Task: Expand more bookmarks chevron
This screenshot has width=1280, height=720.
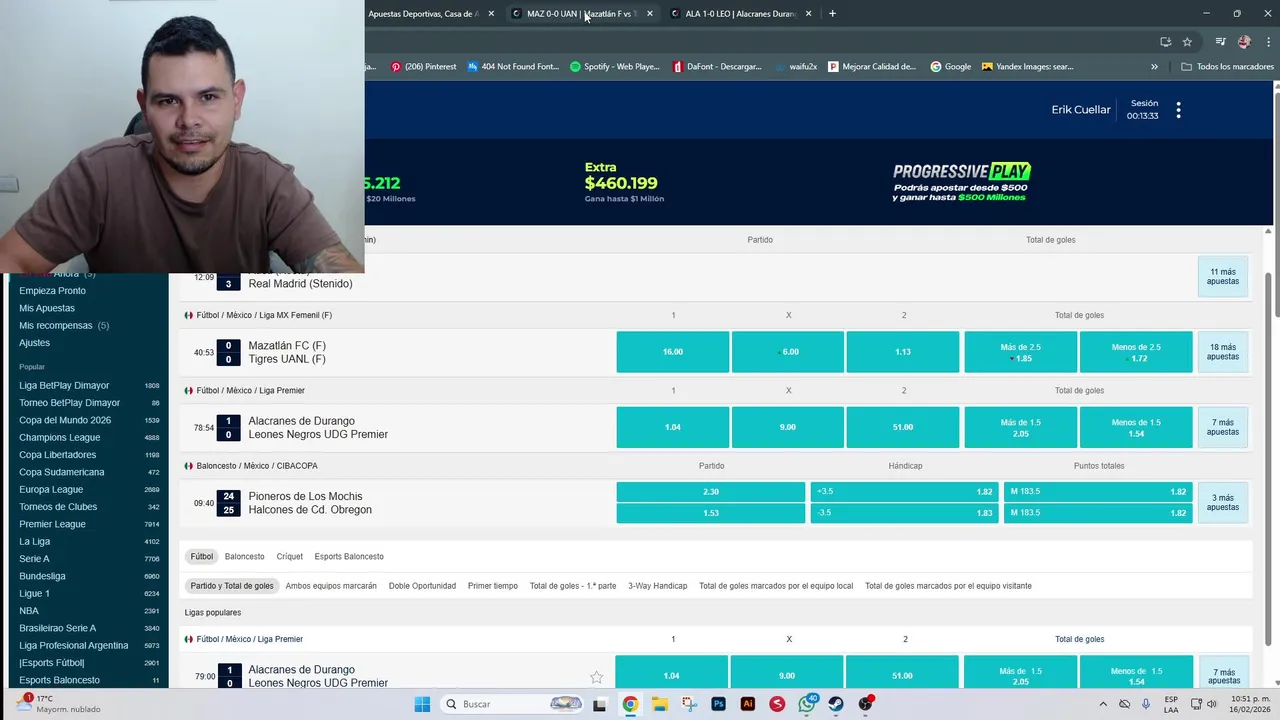Action: [1154, 67]
